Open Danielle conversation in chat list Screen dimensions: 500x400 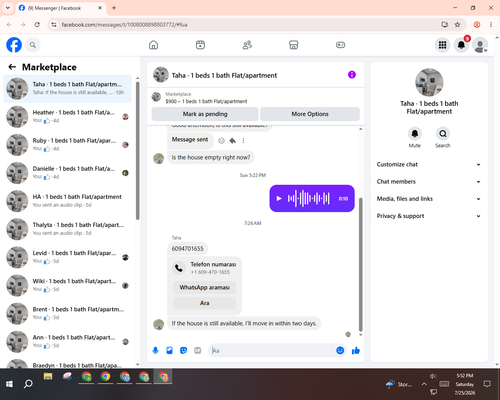point(67,173)
